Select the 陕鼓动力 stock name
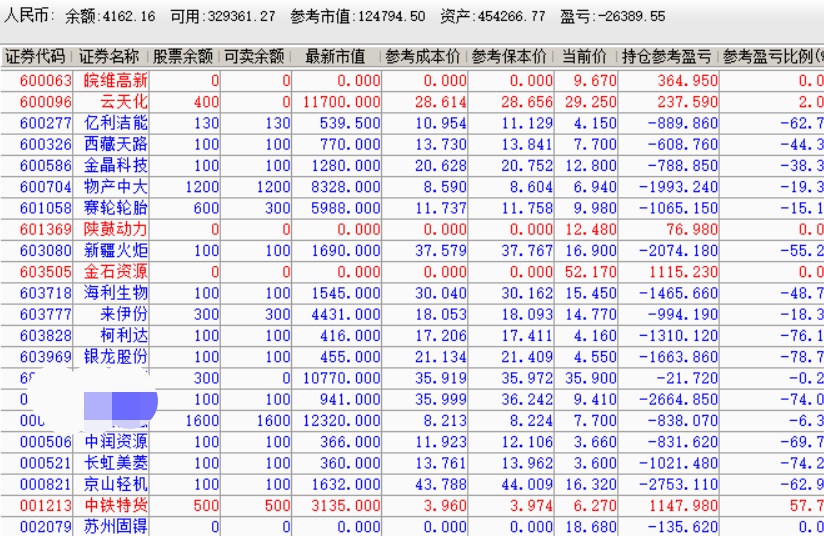The height and width of the screenshot is (536, 824). pyautogui.click(x=116, y=230)
